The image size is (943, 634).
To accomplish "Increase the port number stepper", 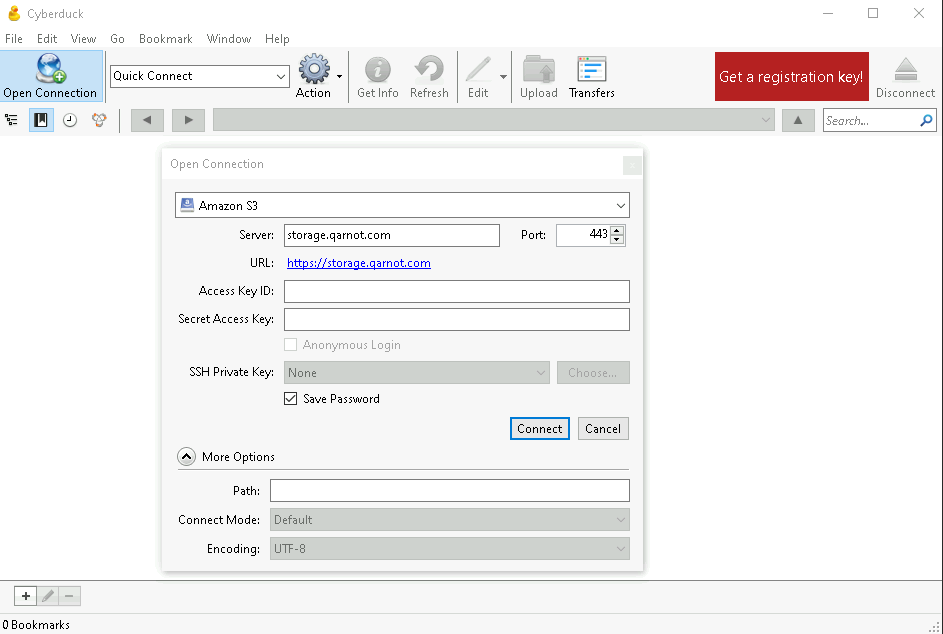I will coord(616,230).
